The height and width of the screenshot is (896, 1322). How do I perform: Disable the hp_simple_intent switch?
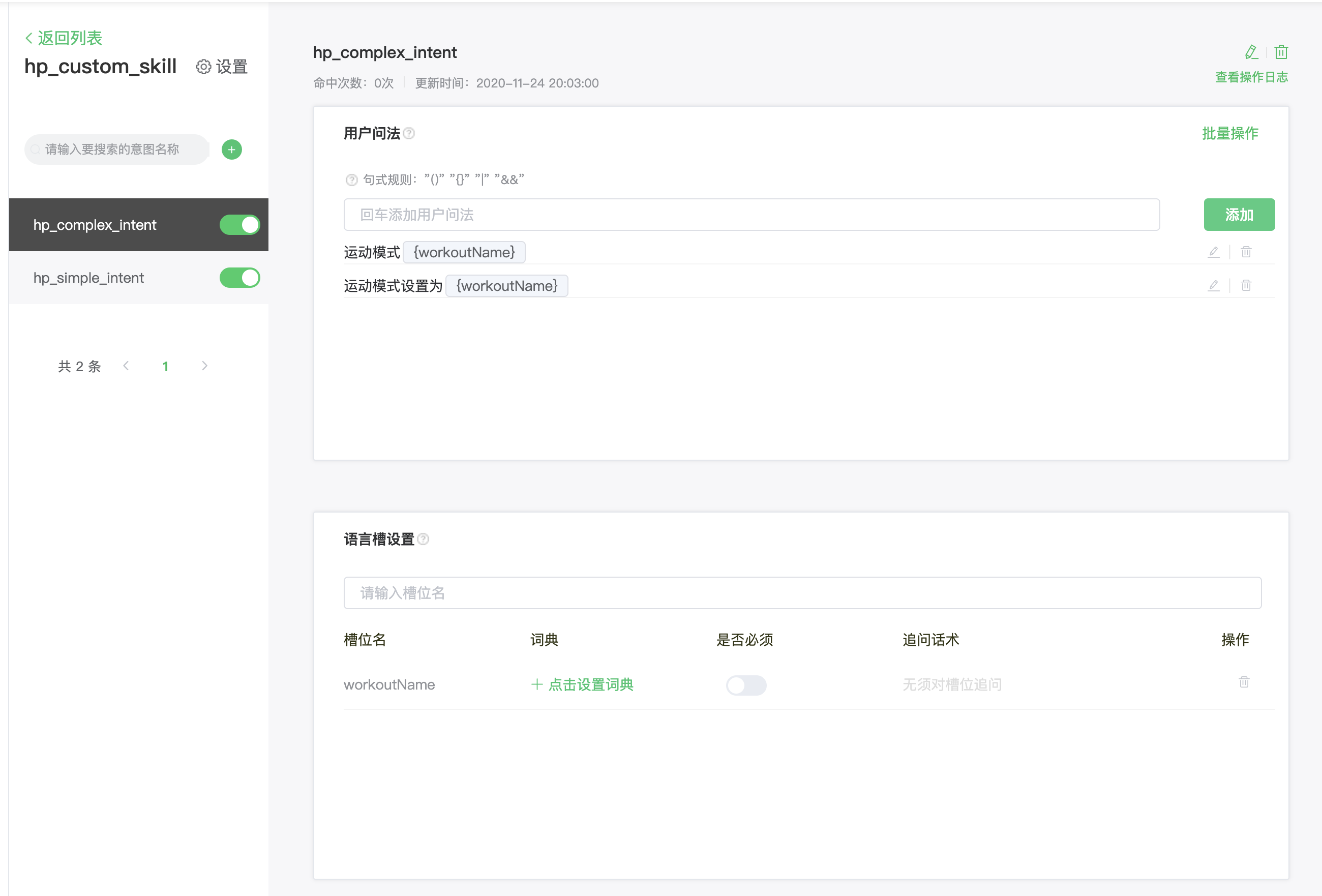point(239,278)
